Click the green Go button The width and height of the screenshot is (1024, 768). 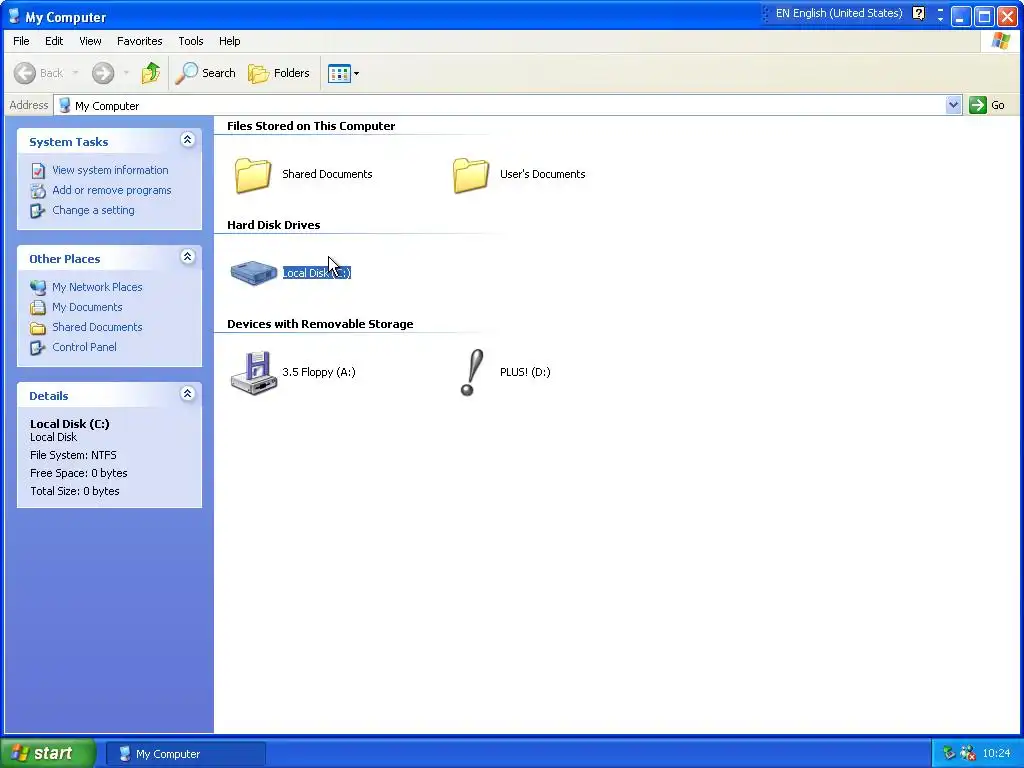(987, 104)
